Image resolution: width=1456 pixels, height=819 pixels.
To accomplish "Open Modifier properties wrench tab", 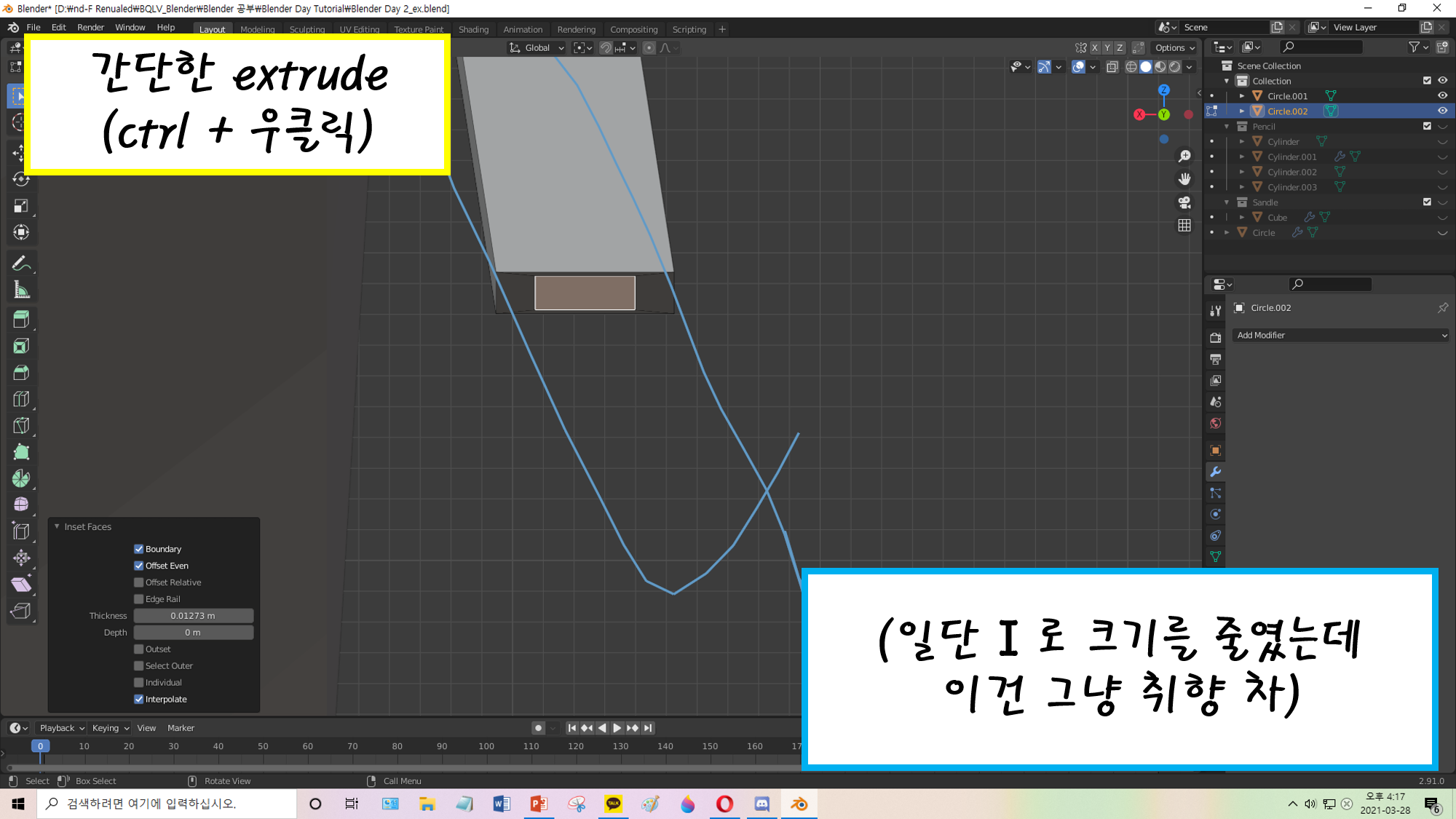I will coord(1215,472).
